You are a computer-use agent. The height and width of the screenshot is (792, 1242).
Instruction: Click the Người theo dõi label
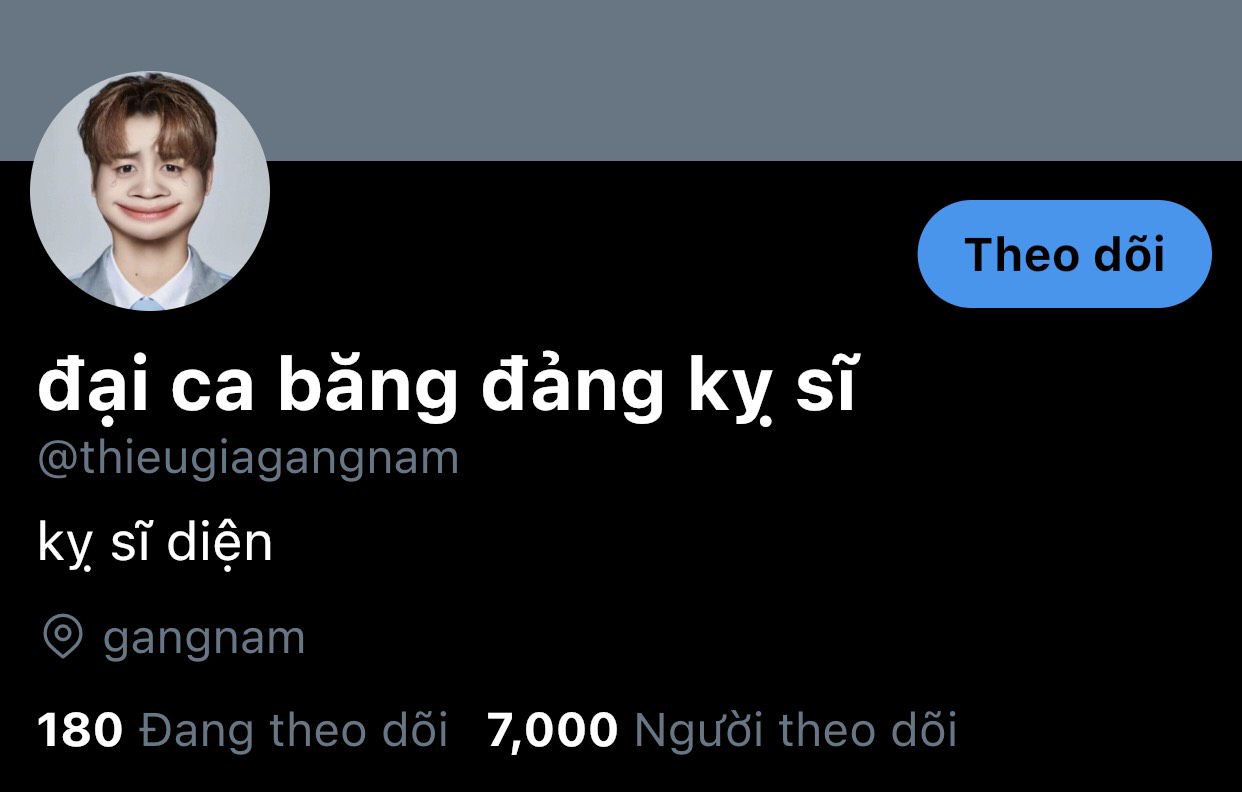tap(795, 731)
